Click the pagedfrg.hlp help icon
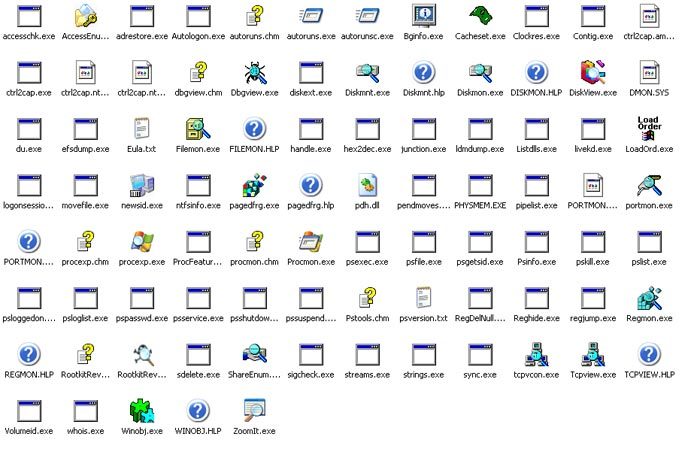Screen dimensions: 700x458 311,185
